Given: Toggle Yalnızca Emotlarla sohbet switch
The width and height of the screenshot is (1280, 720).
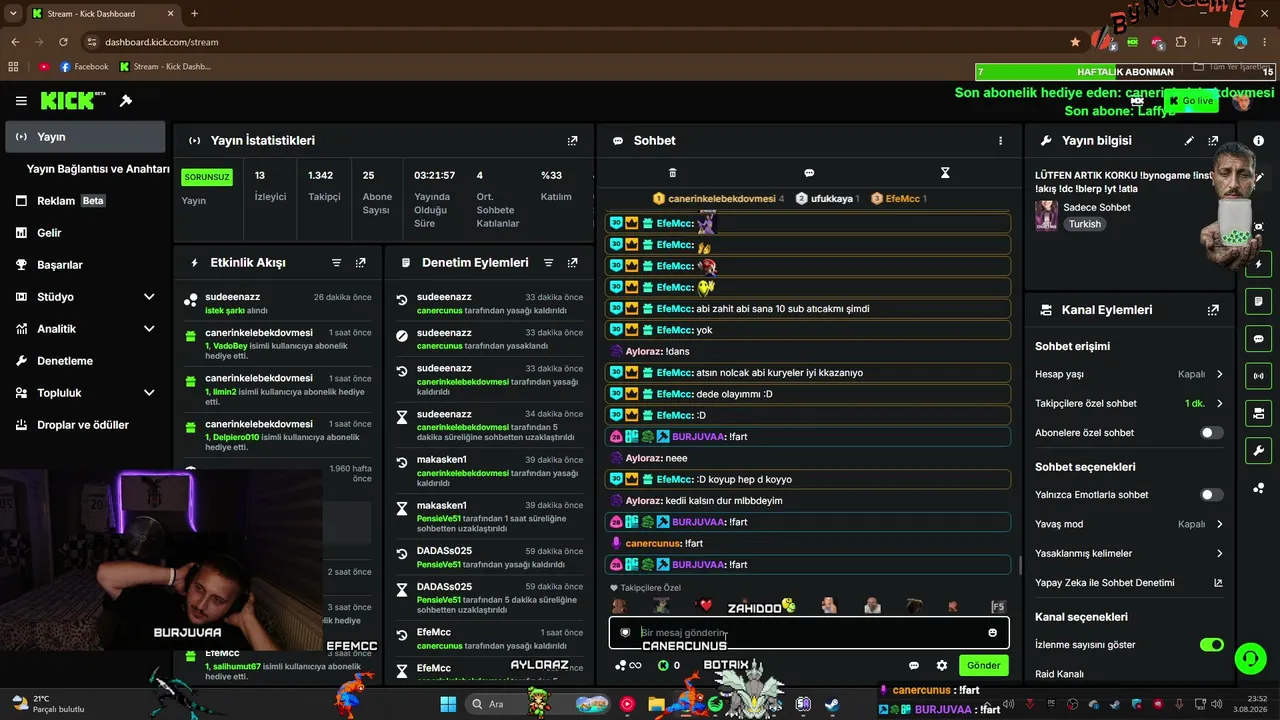Looking at the screenshot, I should 1212,495.
